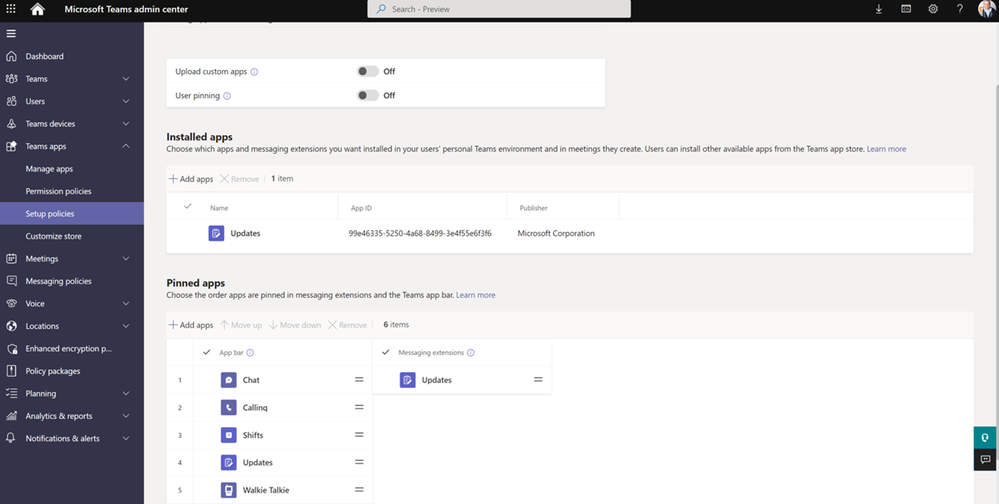Click Move down in Pinned apps toolbar
Viewport: 999px width, 504px height.
tap(295, 325)
